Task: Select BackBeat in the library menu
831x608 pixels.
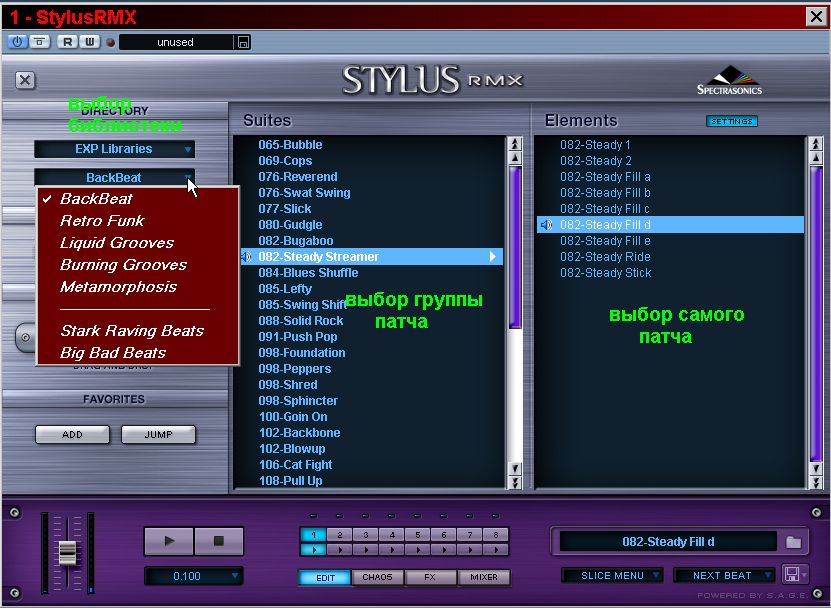Action: coord(96,199)
